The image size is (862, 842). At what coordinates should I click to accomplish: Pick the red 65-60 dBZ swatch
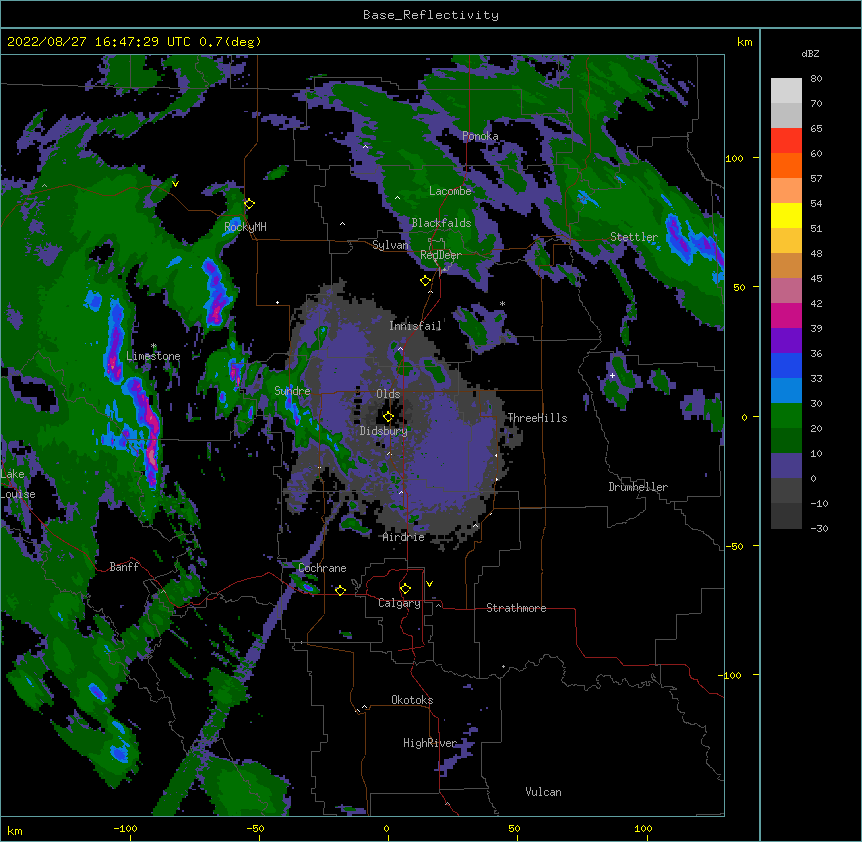coord(786,140)
